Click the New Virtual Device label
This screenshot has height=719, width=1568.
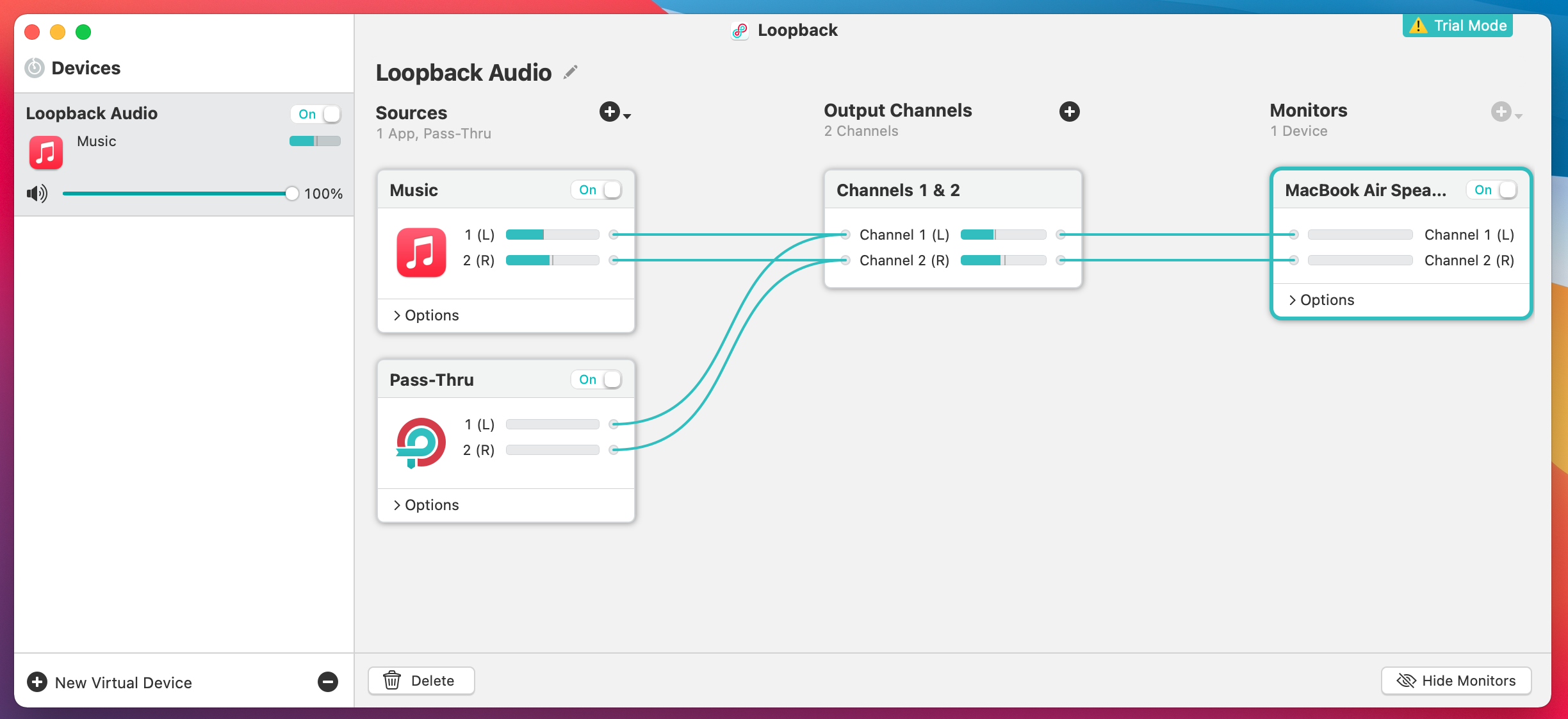pyautogui.click(x=124, y=682)
